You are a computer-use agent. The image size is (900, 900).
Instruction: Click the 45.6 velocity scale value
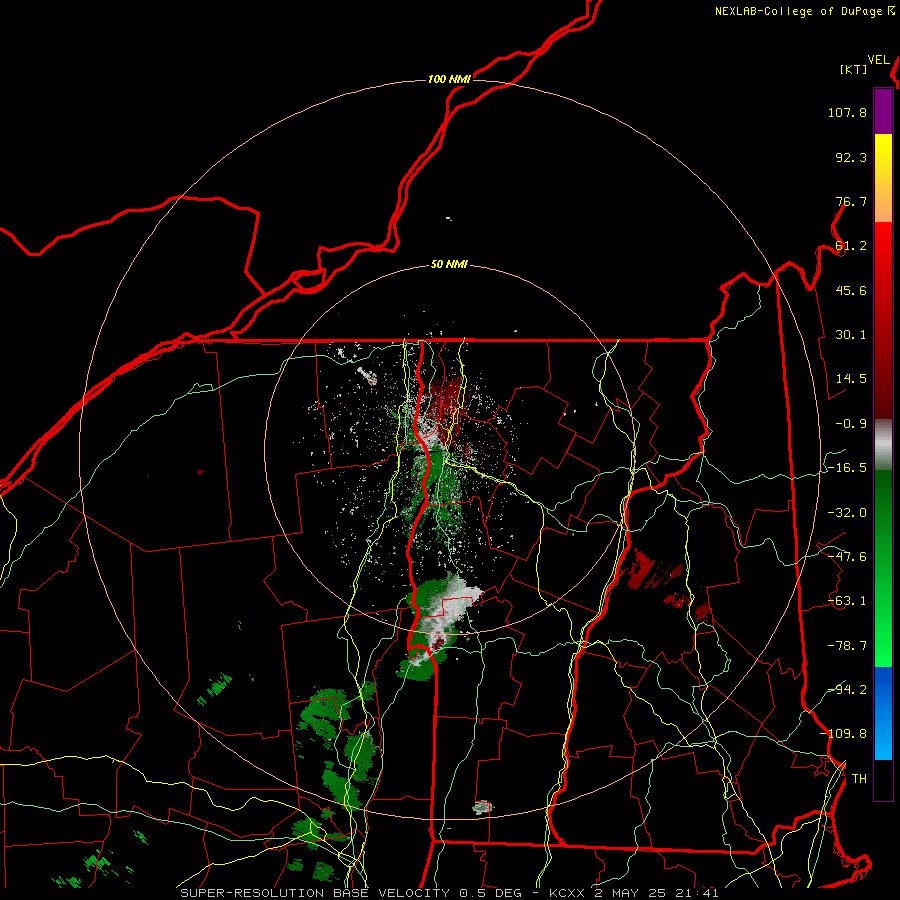(x=851, y=290)
